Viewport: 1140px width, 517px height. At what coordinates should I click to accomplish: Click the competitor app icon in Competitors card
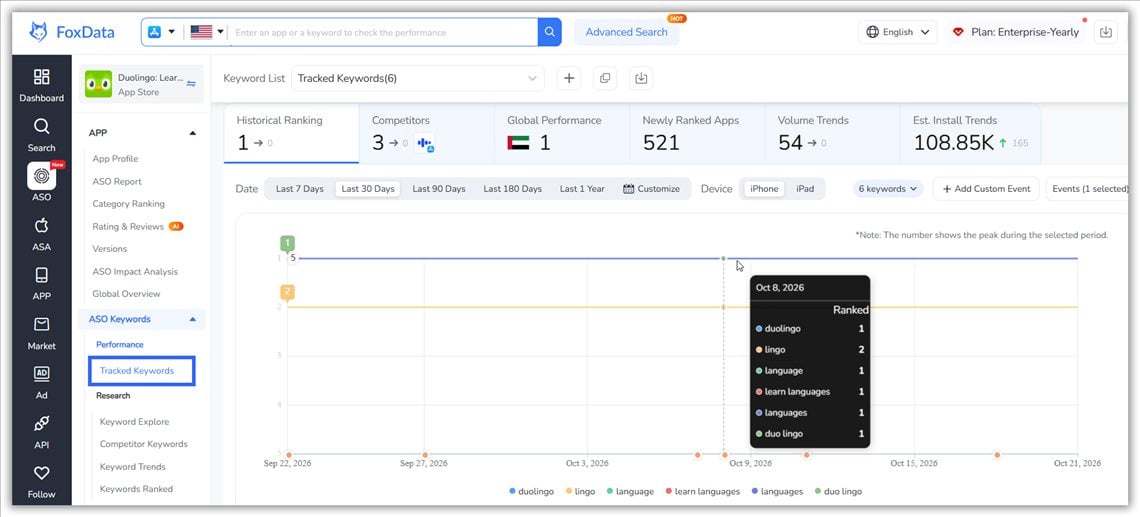pyautogui.click(x=425, y=143)
